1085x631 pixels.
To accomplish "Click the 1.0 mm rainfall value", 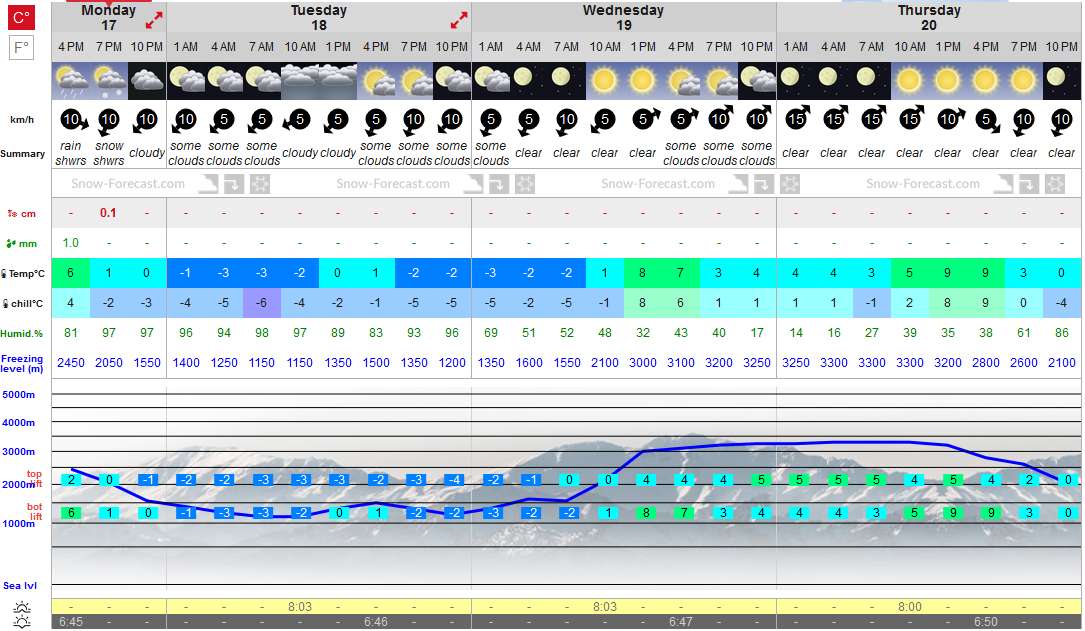I will pos(71,243).
